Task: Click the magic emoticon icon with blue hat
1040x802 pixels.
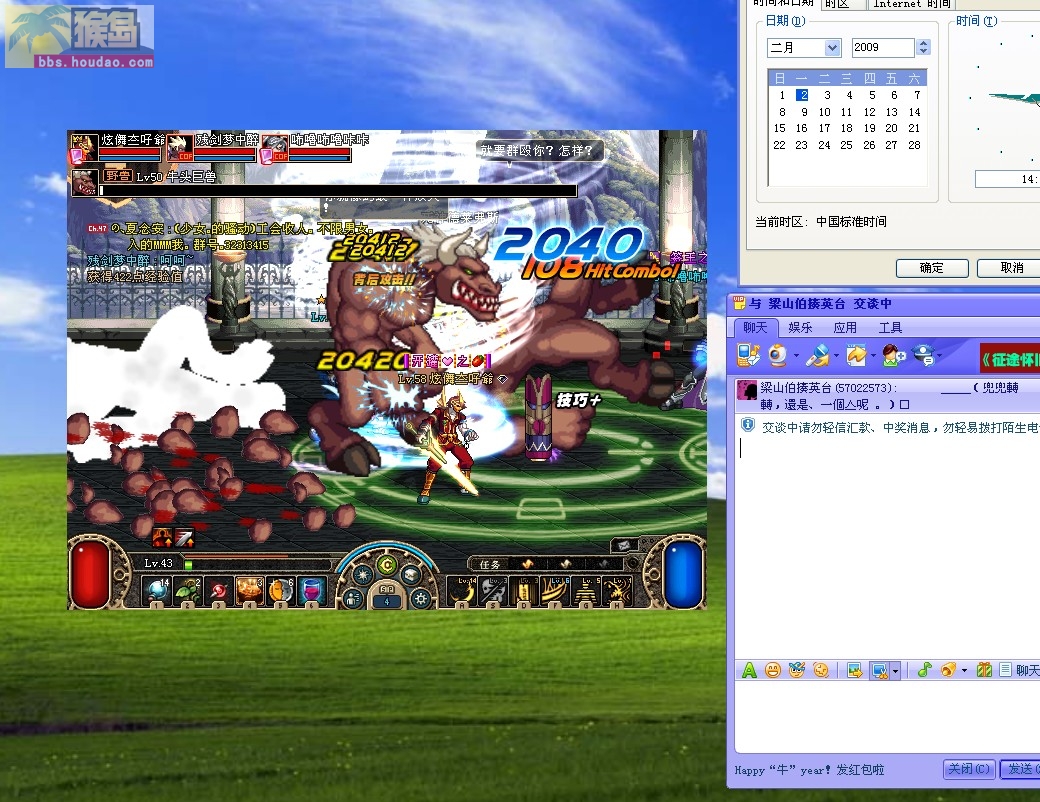Action: (x=797, y=670)
